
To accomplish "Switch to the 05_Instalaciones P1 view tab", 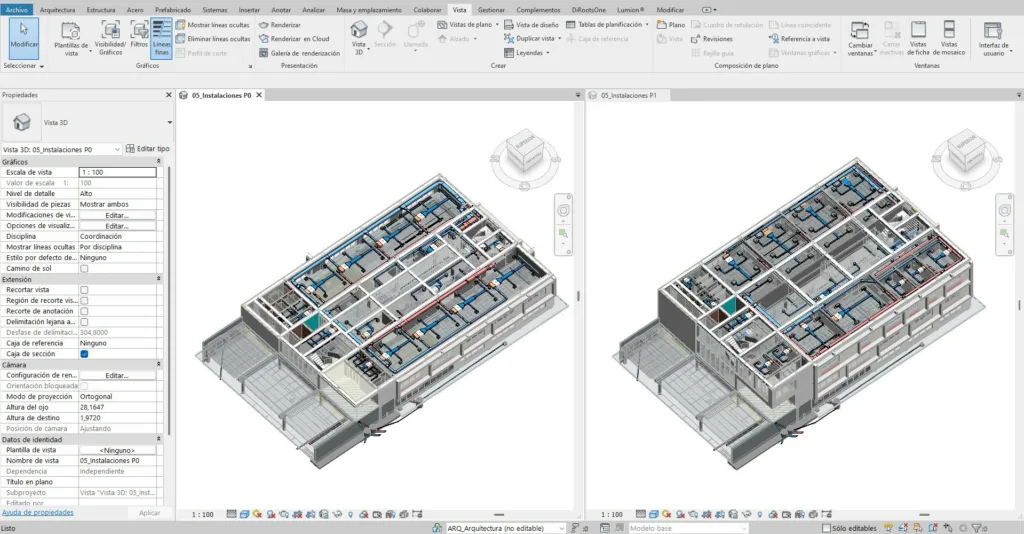I will point(628,95).
